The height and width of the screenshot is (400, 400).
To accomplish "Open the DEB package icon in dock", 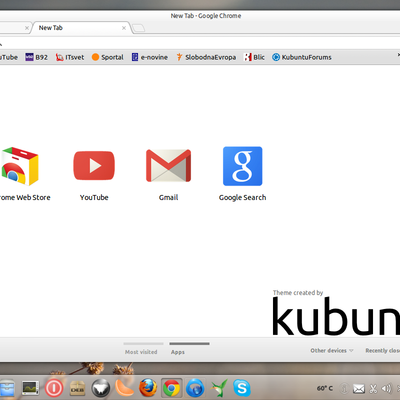I will (x=77, y=388).
